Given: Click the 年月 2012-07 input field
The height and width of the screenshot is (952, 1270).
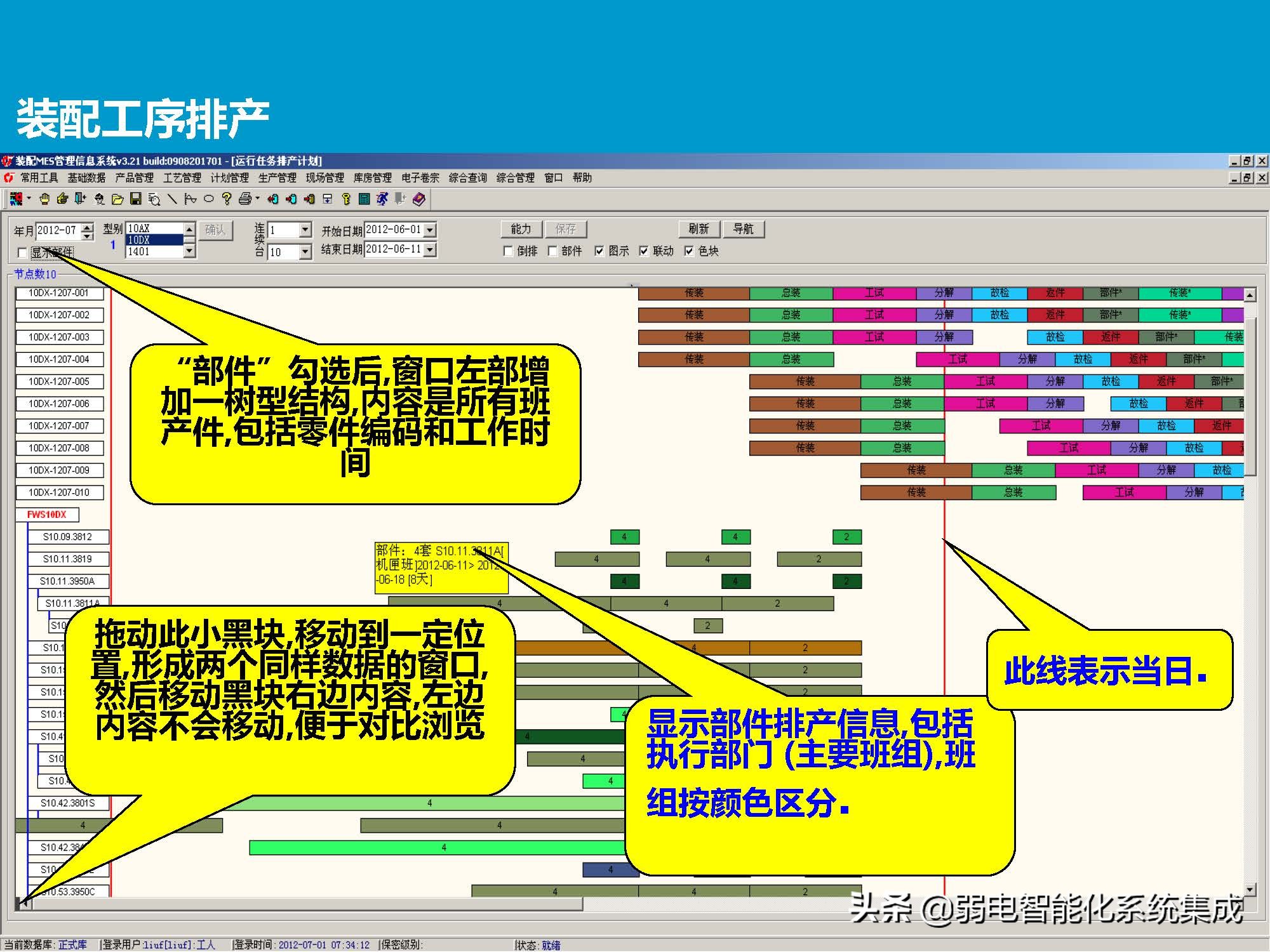Looking at the screenshot, I should point(58,230).
